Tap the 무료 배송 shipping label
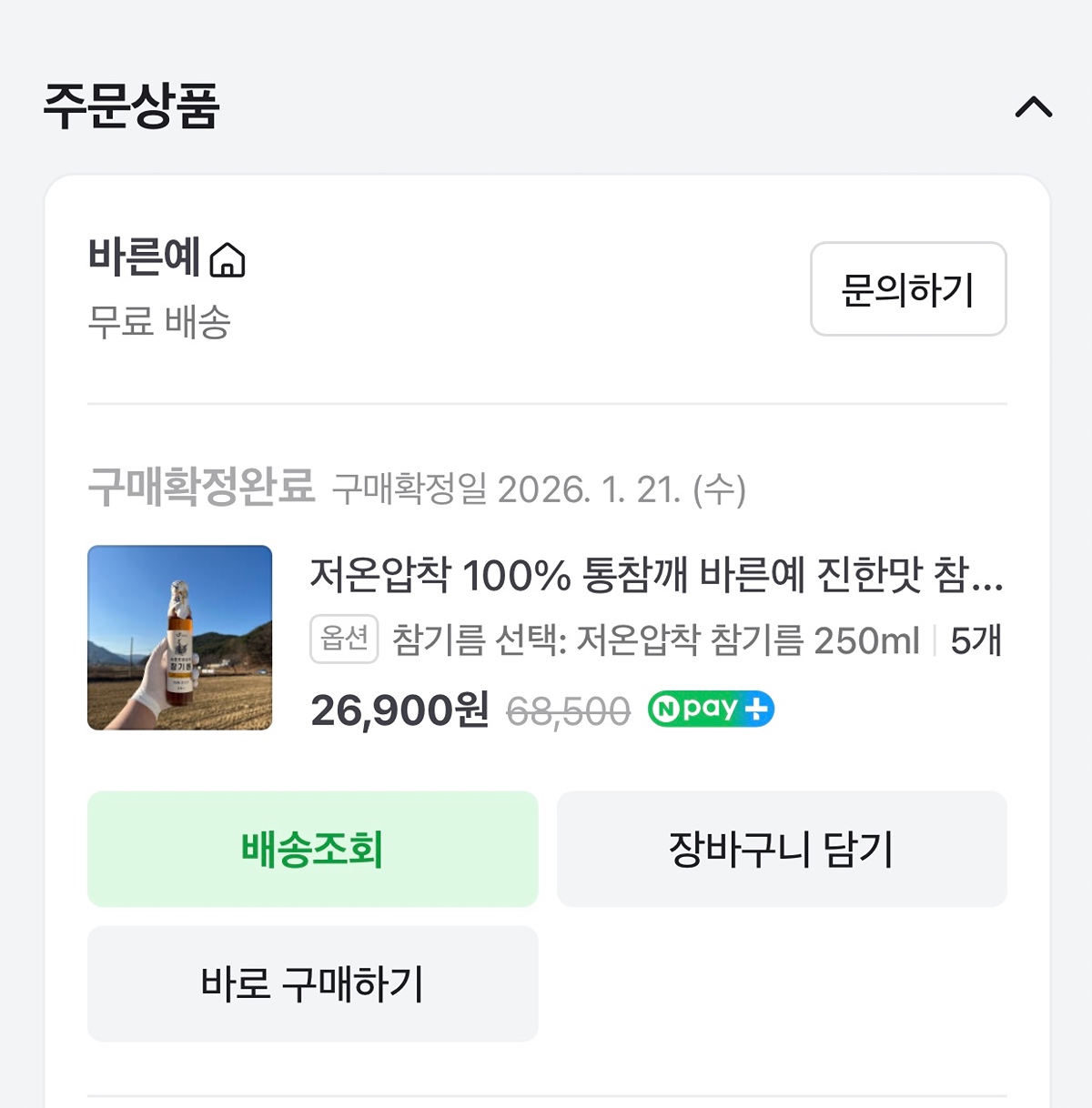Screen dimensions: 1092x1108 click(159, 322)
